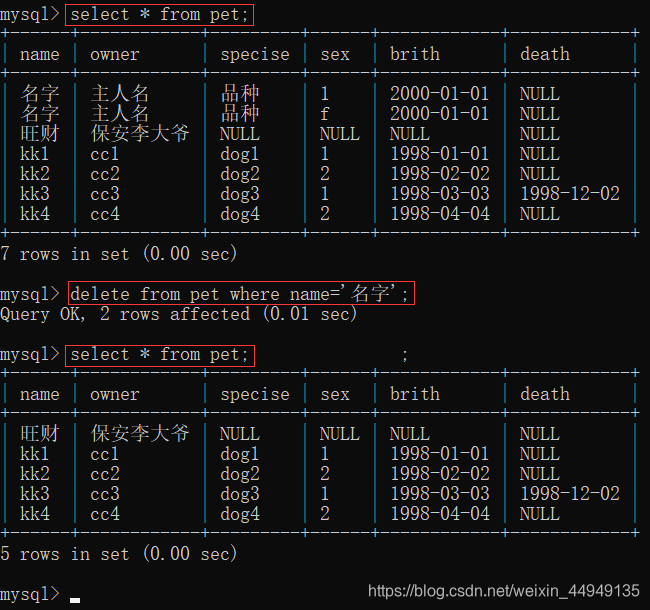650x610 pixels.
Task: Click 名字 in the row whose sex is 1
Action: (x=40, y=94)
